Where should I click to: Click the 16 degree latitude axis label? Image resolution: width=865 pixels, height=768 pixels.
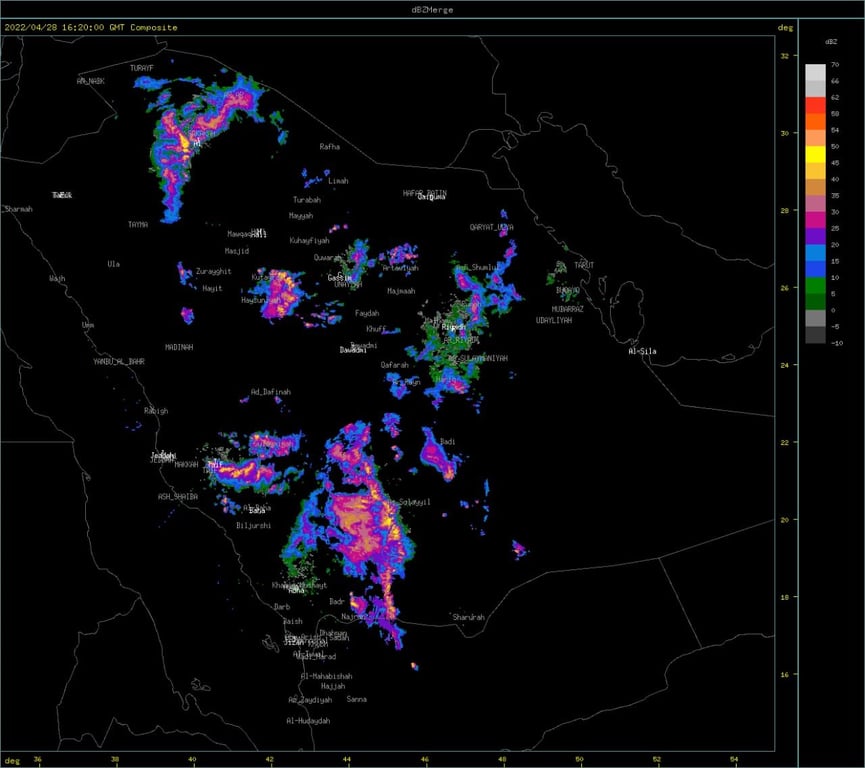tap(784, 674)
